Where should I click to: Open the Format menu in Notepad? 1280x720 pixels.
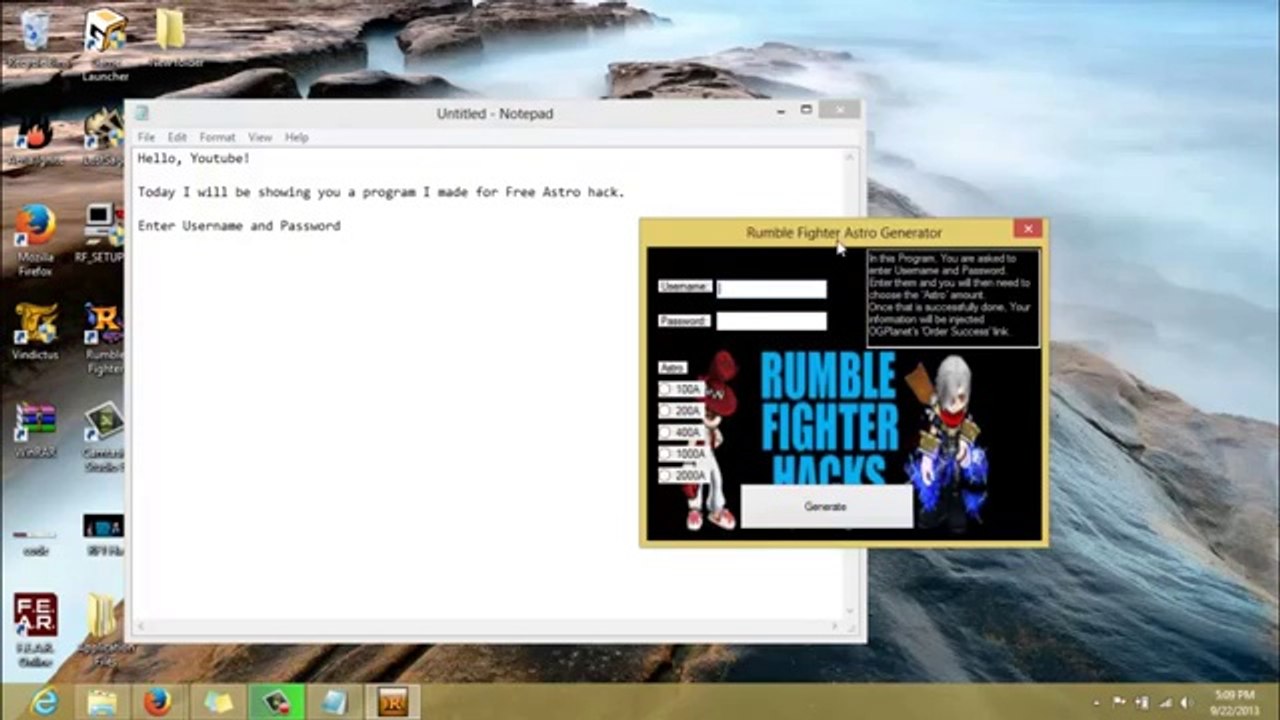coord(217,137)
